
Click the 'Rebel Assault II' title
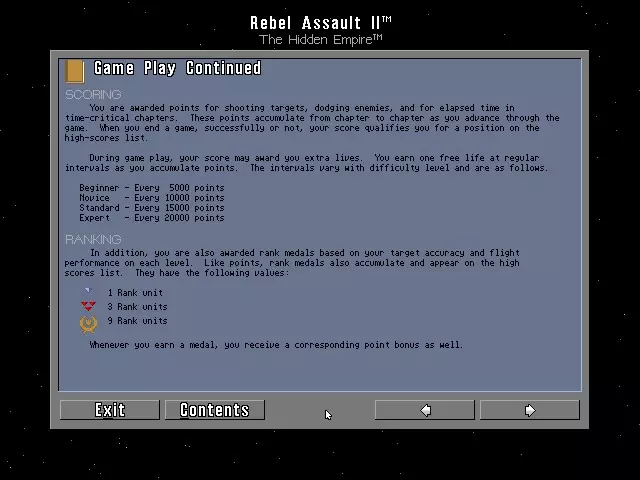321,23
